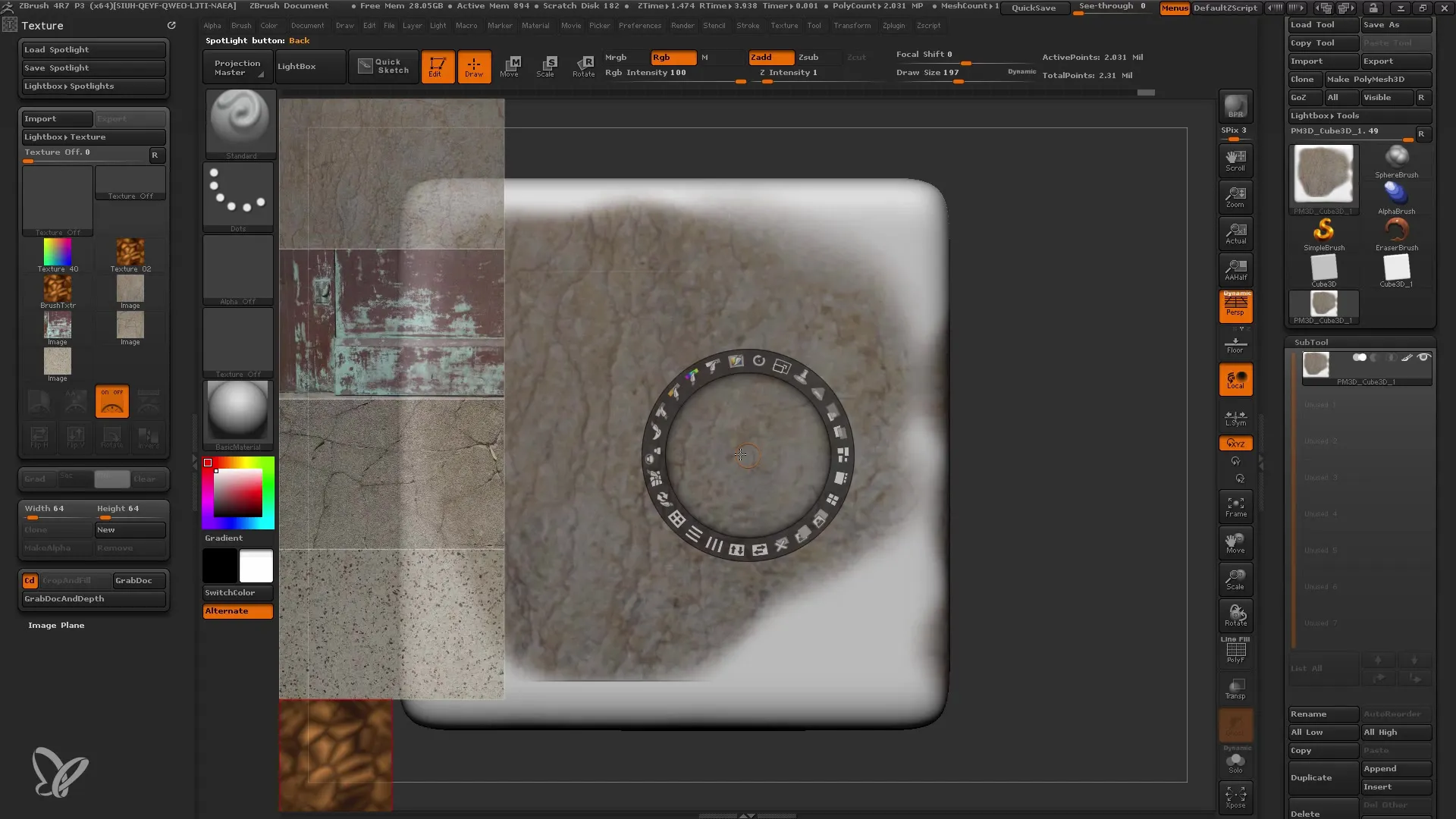Click the Load Spotlight button
1456x819 pixels.
click(x=94, y=49)
